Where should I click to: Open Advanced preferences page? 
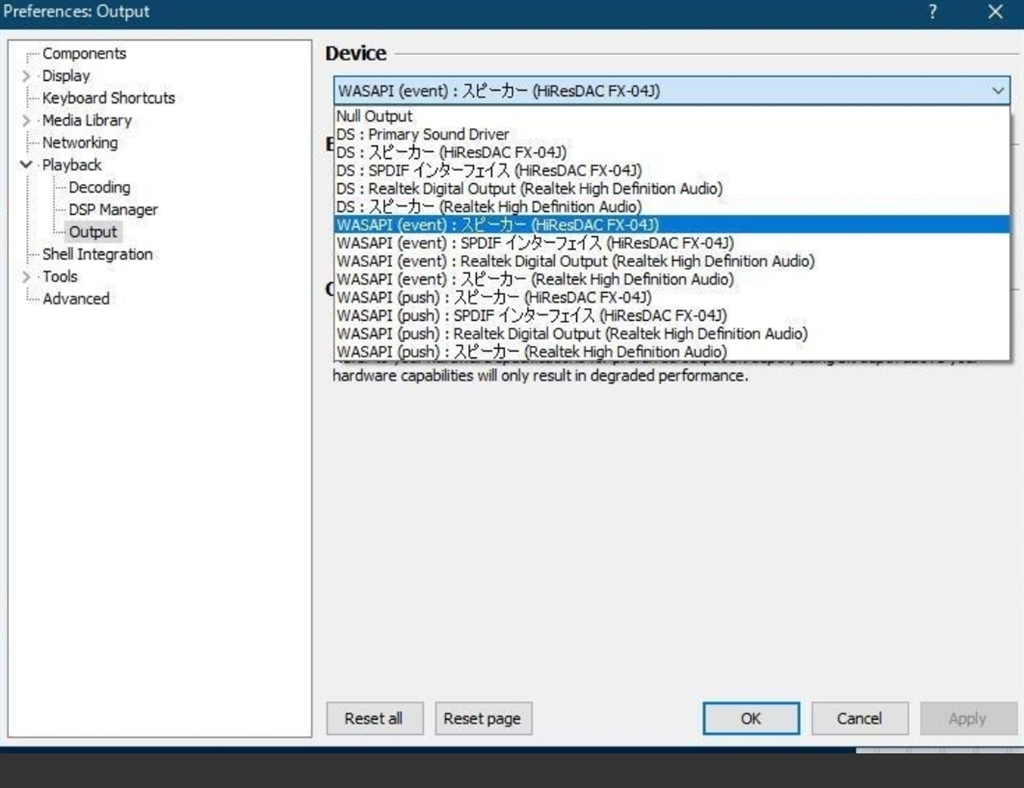coord(76,298)
